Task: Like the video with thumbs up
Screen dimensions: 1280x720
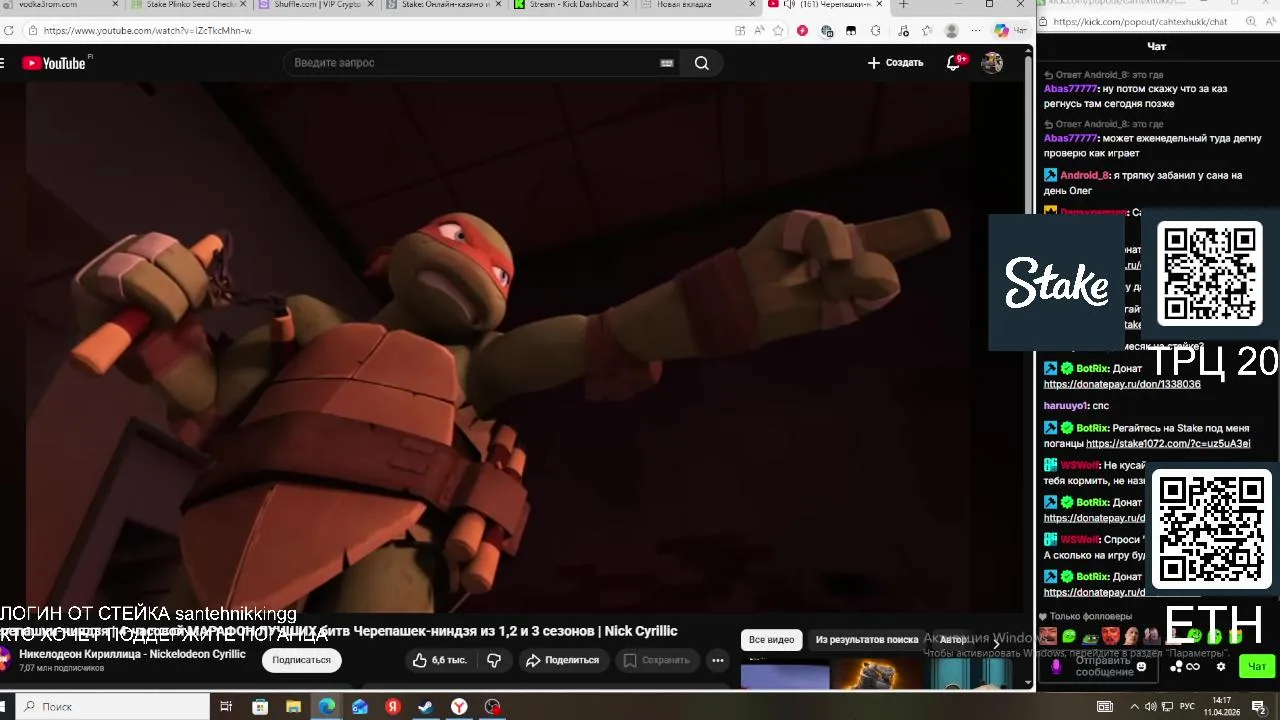Action: 440,660
